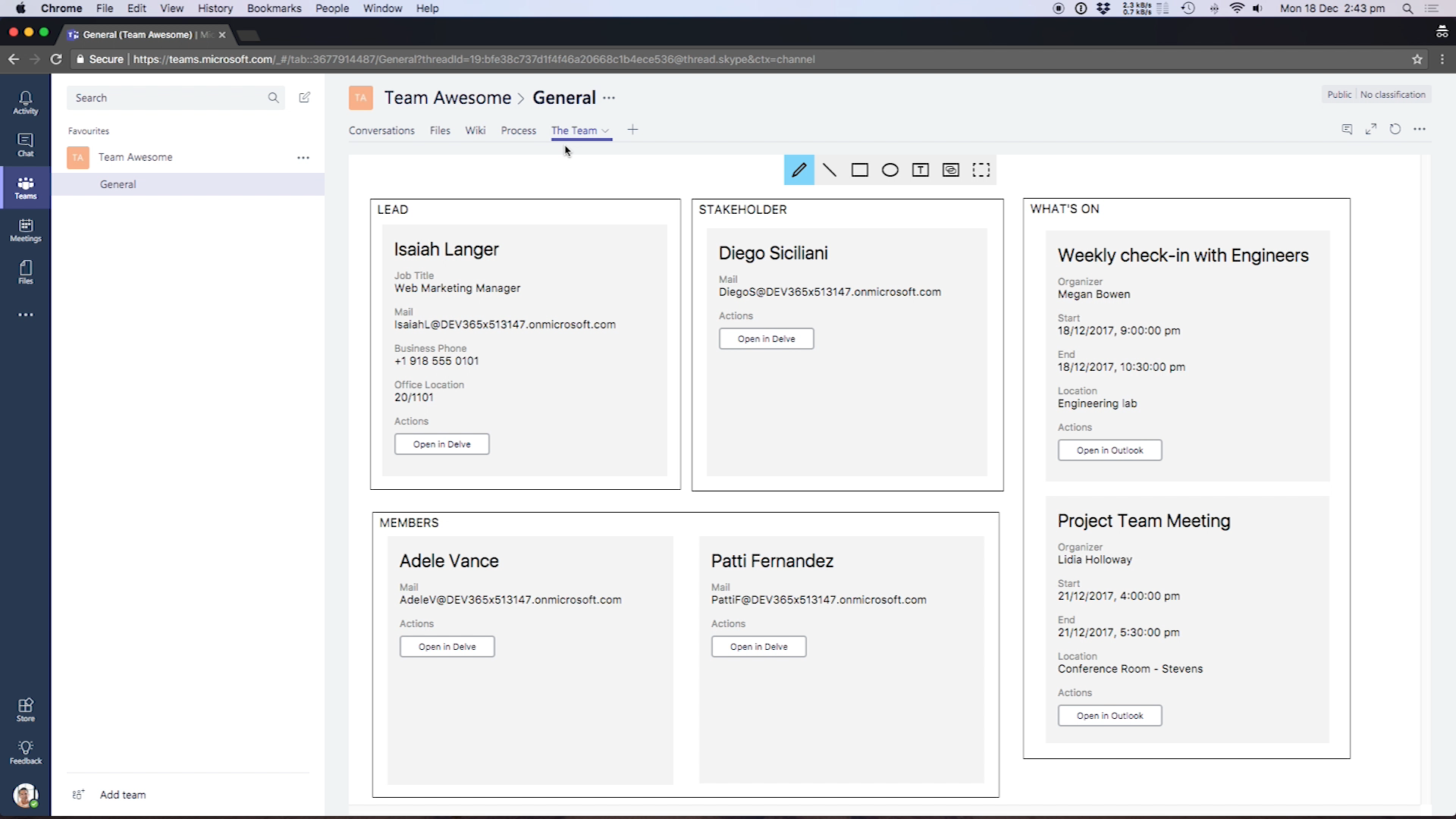Expand The Team tab dropdown chevron
This screenshot has width=1456, height=819.
[x=605, y=130]
